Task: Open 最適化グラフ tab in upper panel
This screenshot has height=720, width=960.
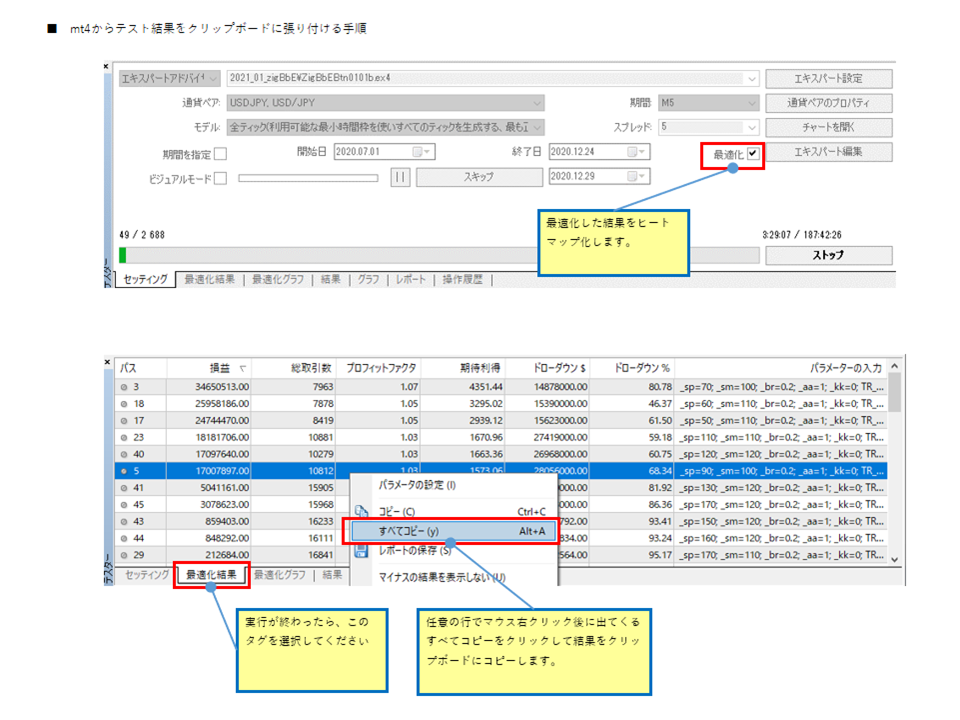Action: (x=278, y=280)
